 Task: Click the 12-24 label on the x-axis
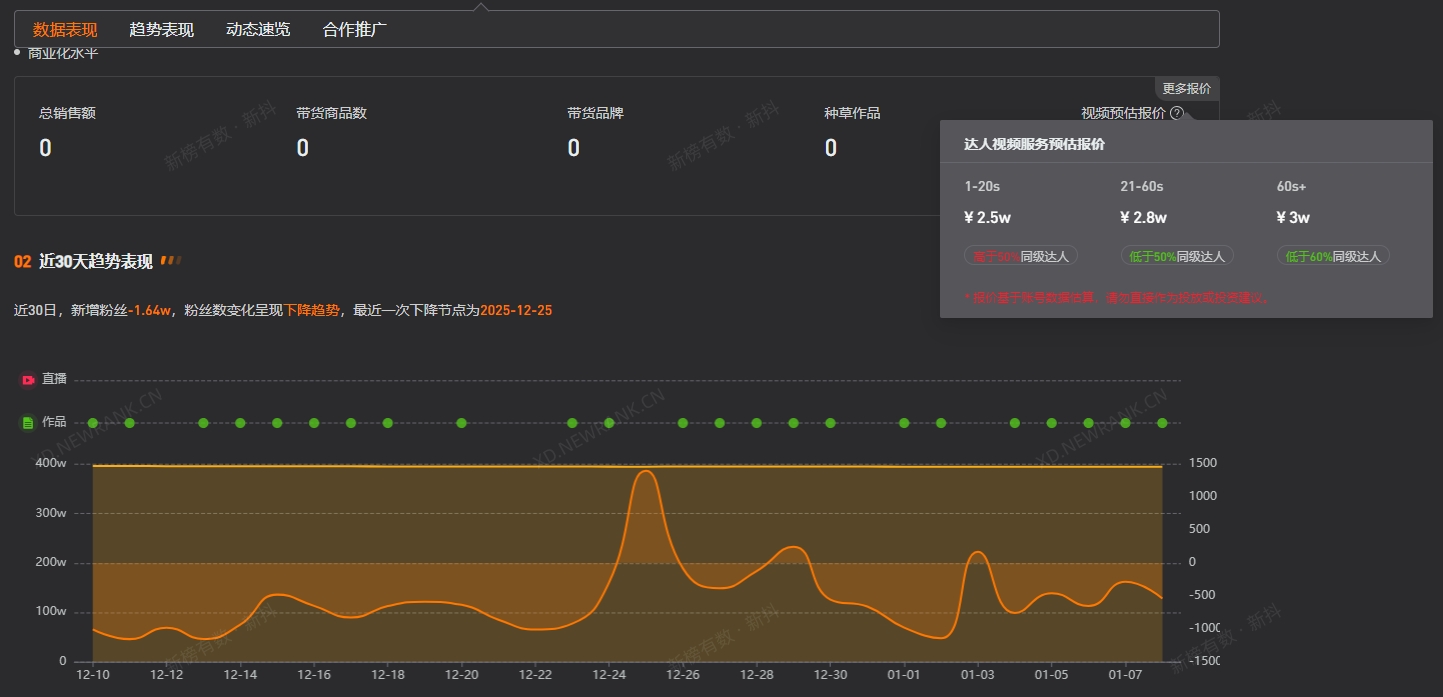click(x=609, y=675)
